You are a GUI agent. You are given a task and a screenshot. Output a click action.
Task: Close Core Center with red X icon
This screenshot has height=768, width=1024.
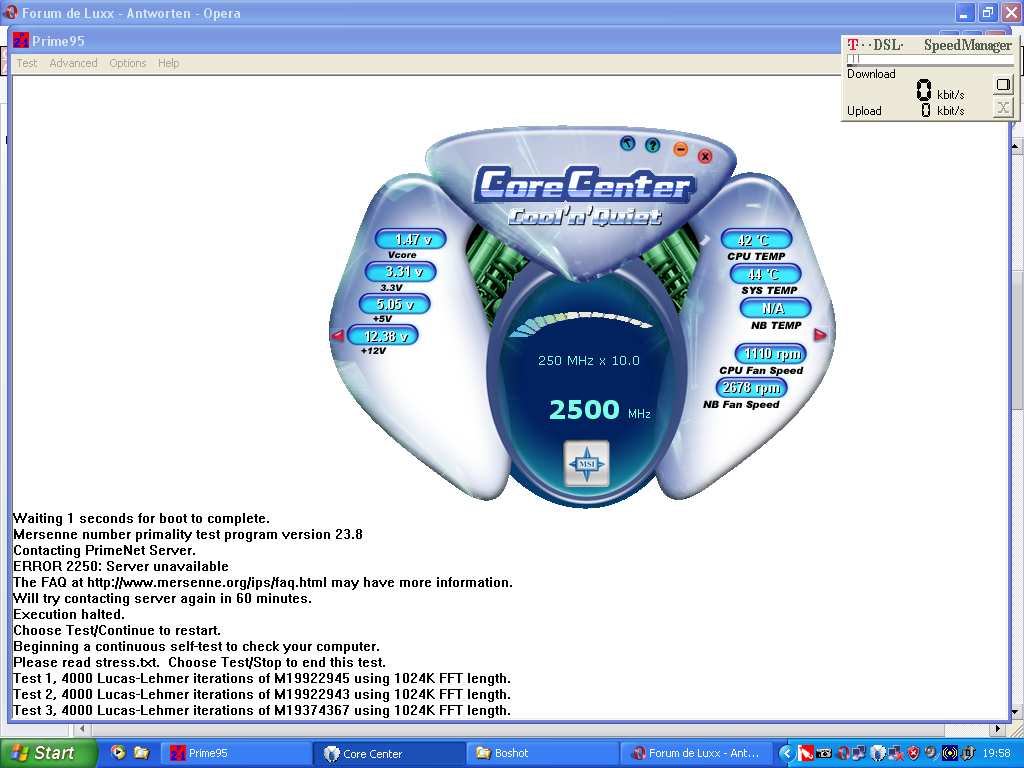(705, 156)
